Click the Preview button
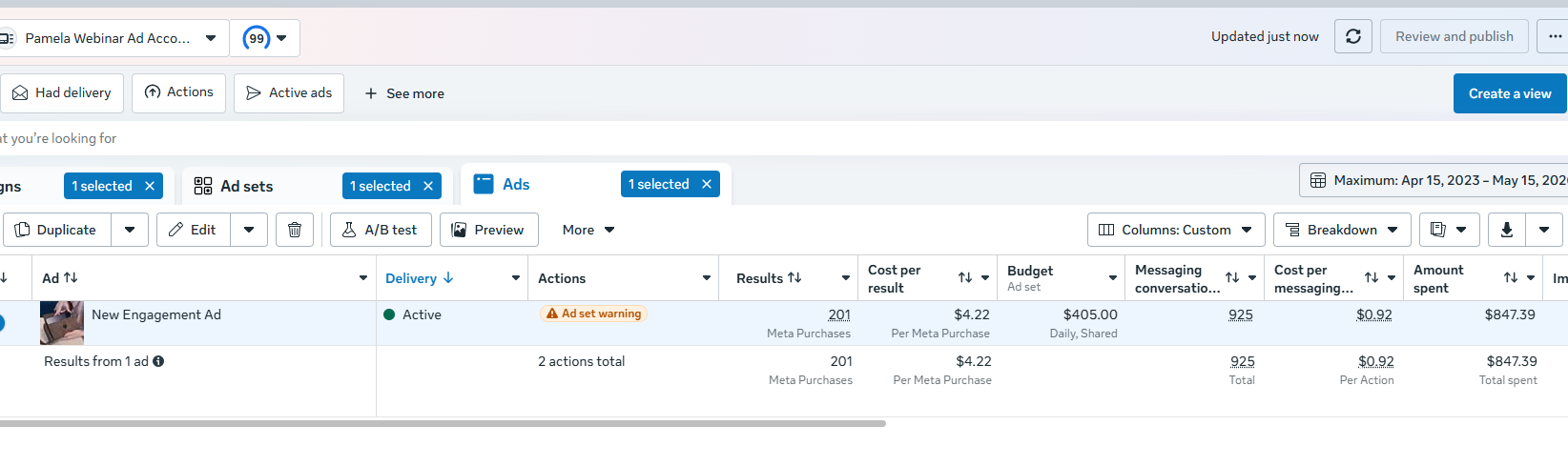This screenshot has height=466, width=1568. pyautogui.click(x=488, y=230)
